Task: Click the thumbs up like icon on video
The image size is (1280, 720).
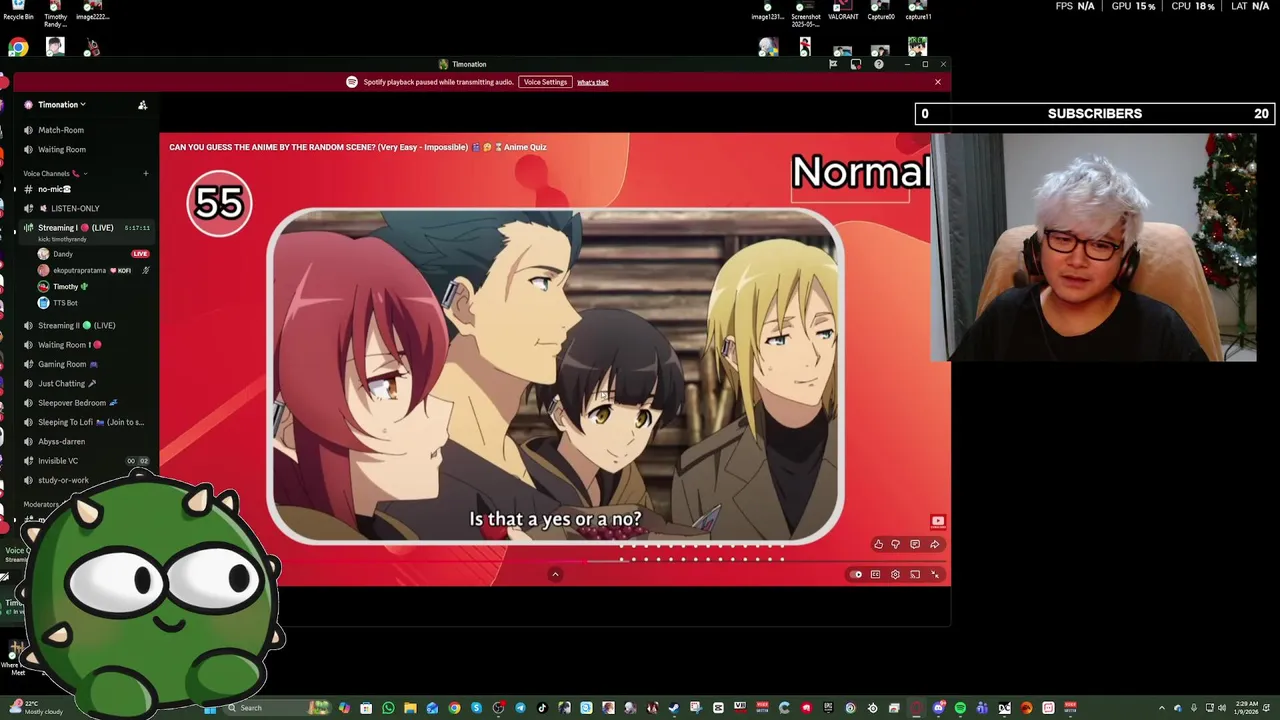Action: 878,545
